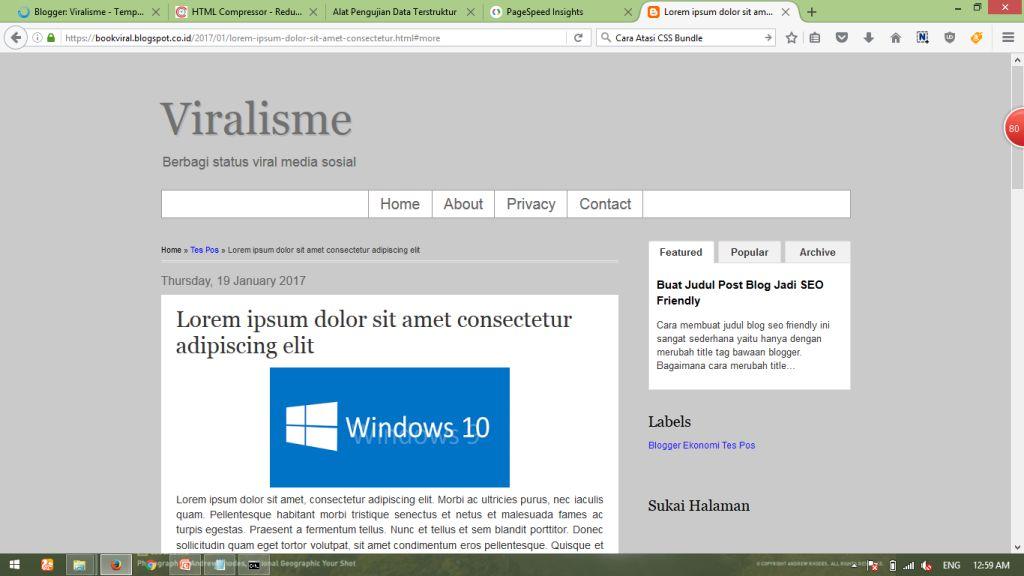Click the scrollbar down arrow
Image resolution: width=1024 pixels, height=576 pixels.
pyautogui.click(x=1017, y=547)
